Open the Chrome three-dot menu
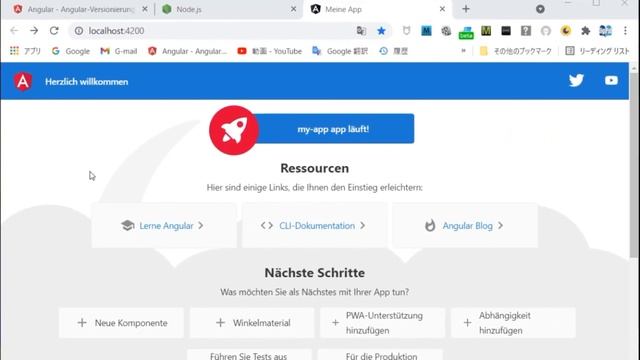 [625, 31]
